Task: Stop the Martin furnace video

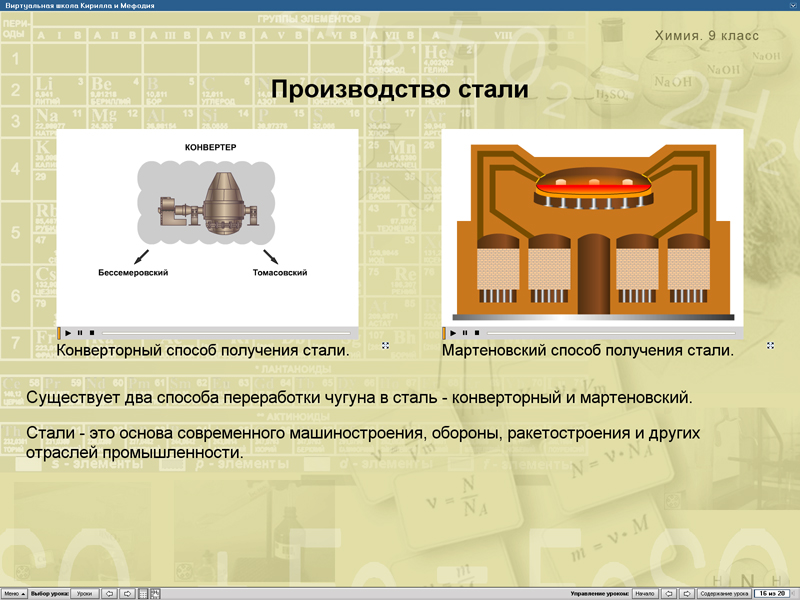Action: coord(478,330)
